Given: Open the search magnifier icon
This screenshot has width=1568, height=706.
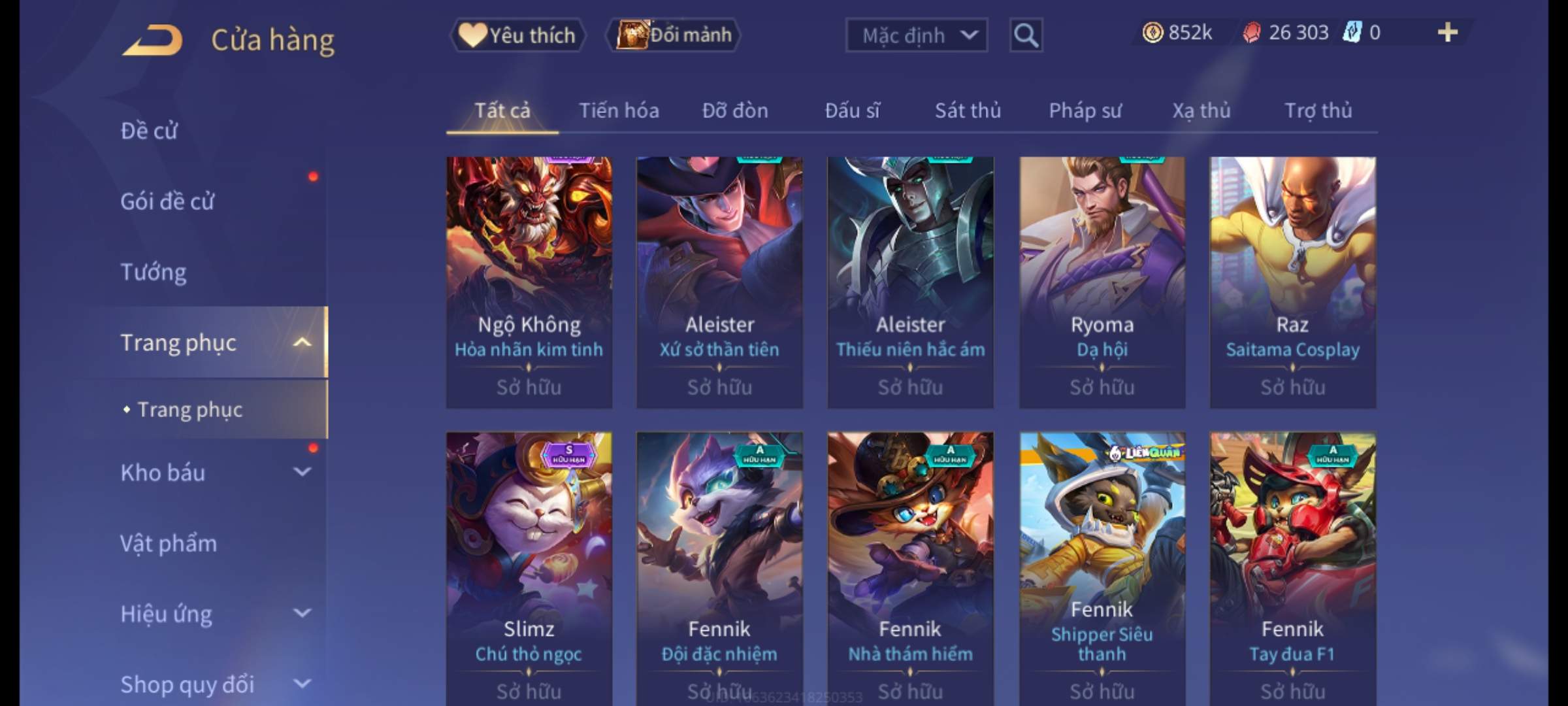Looking at the screenshot, I should pos(1025,35).
